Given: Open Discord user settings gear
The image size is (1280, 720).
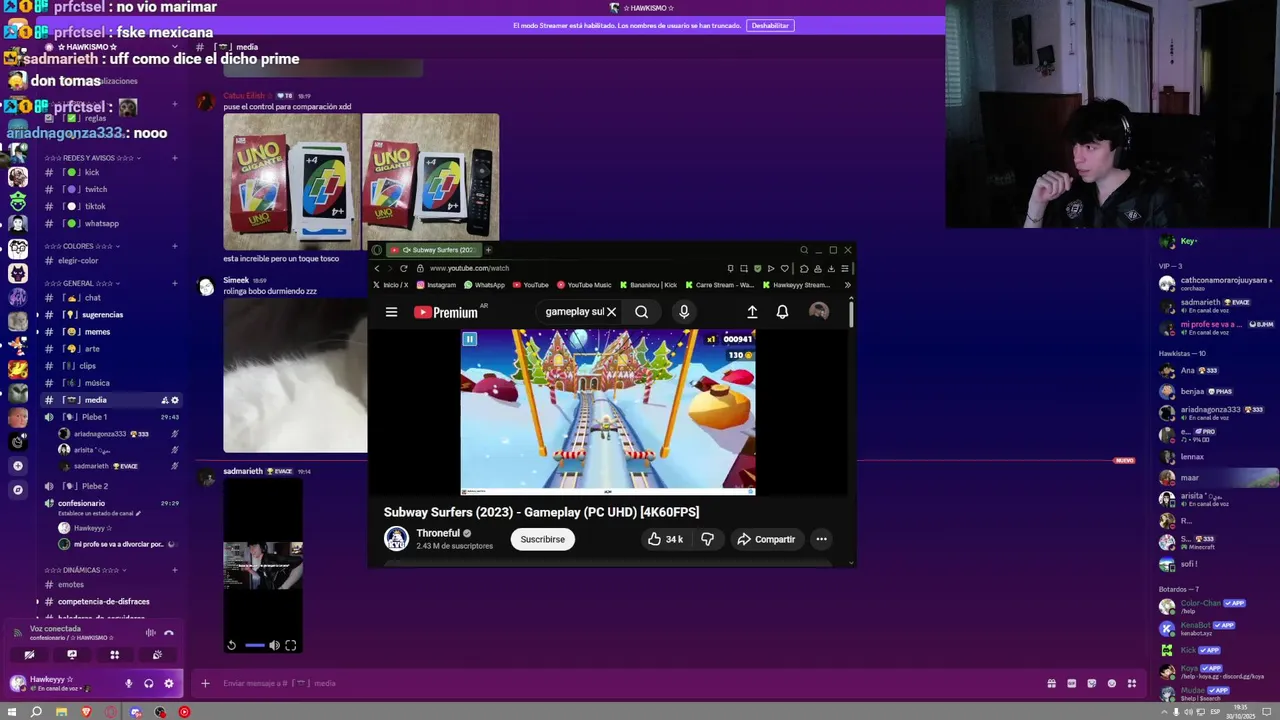Looking at the screenshot, I should coord(169,684).
